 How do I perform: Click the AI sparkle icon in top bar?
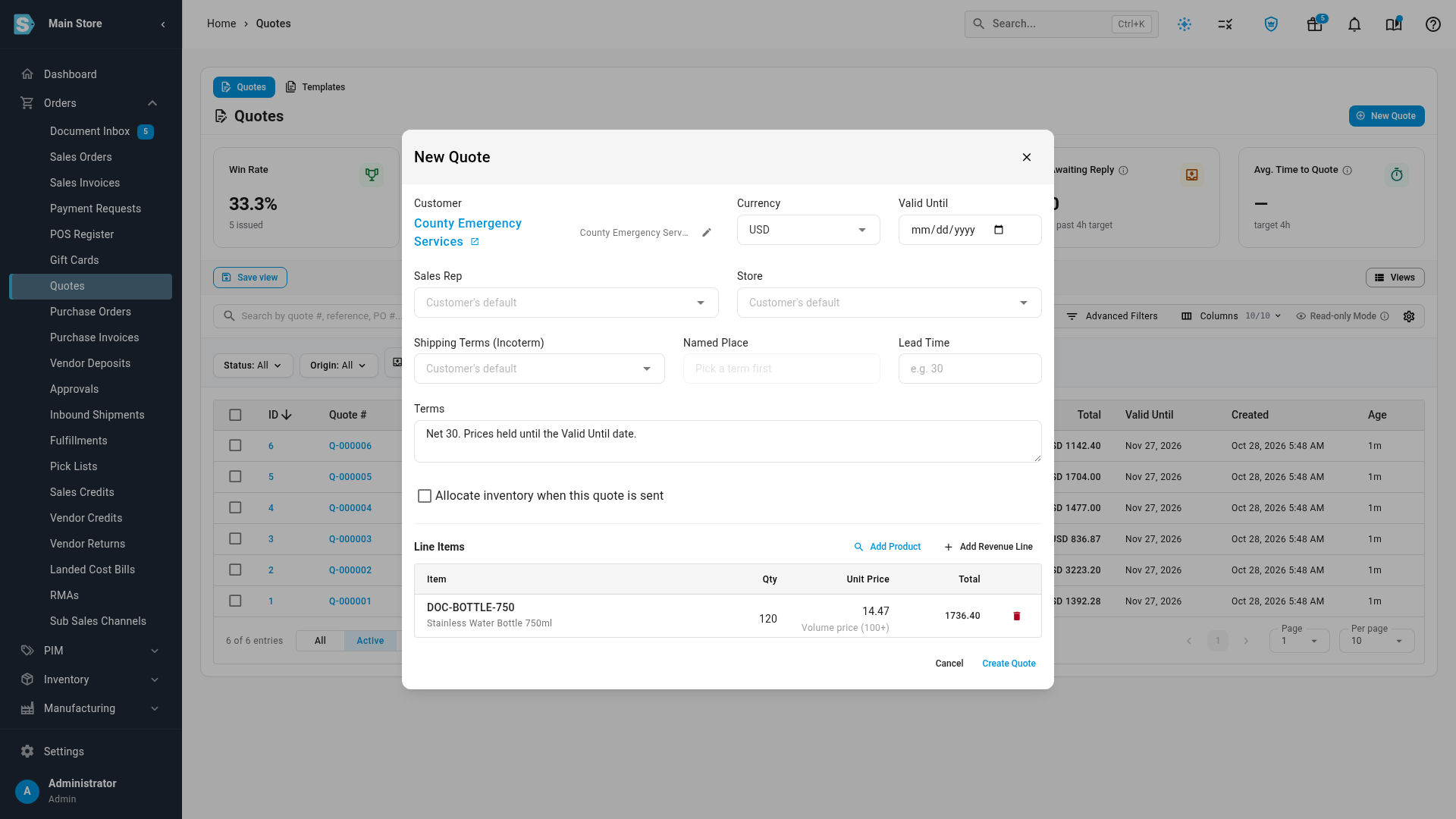[x=1185, y=24]
